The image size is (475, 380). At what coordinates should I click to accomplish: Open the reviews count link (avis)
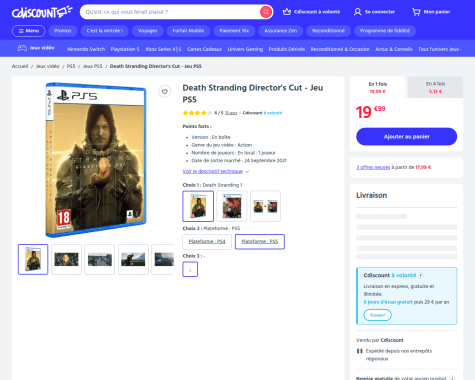pos(231,113)
